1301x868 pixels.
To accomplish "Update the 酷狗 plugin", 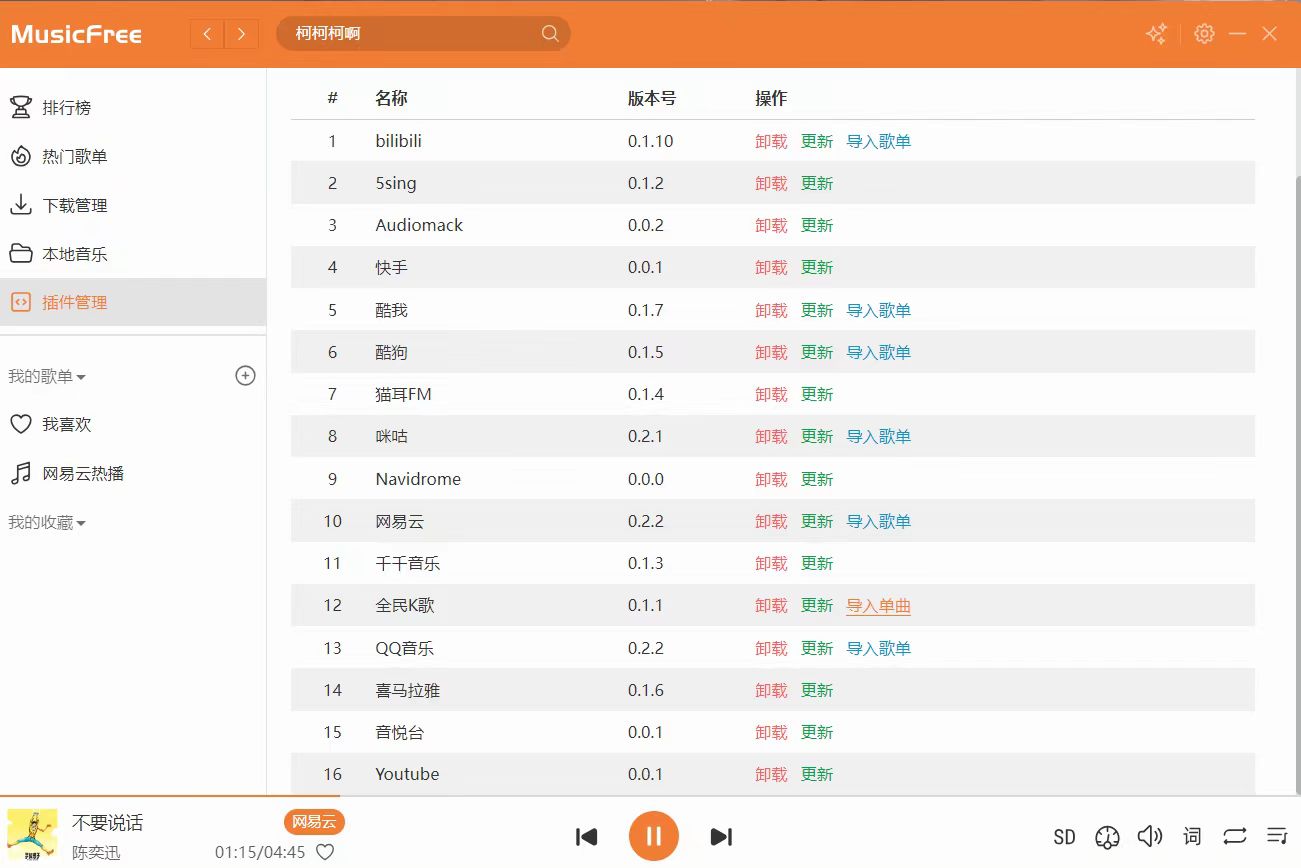I will tap(817, 352).
